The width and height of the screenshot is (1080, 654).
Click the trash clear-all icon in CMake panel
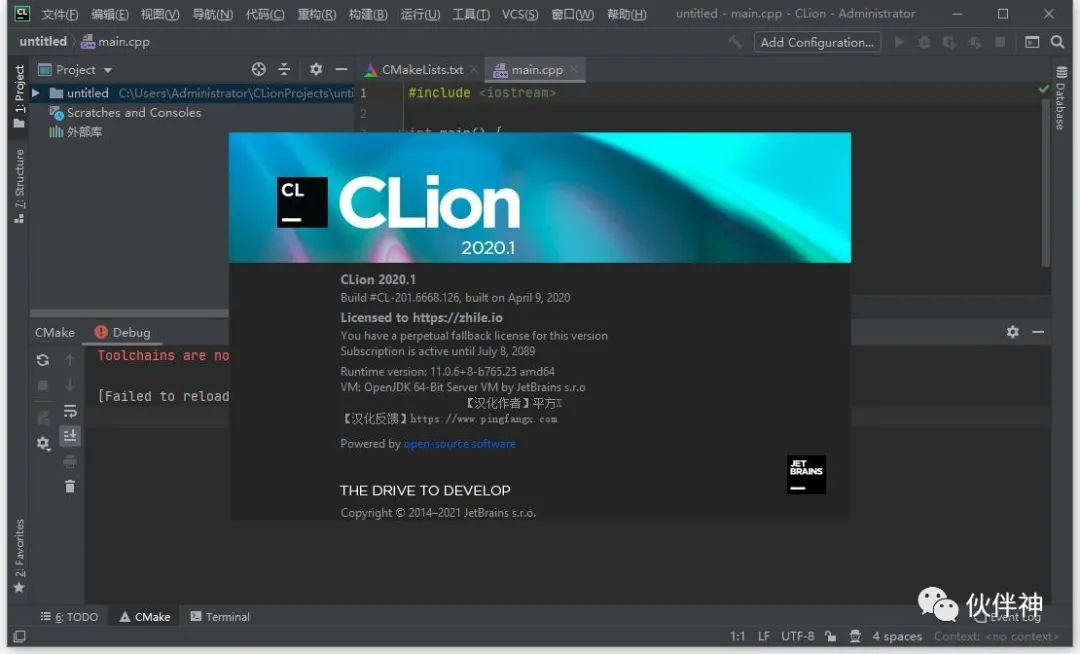pyautogui.click(x=70, y=487)
